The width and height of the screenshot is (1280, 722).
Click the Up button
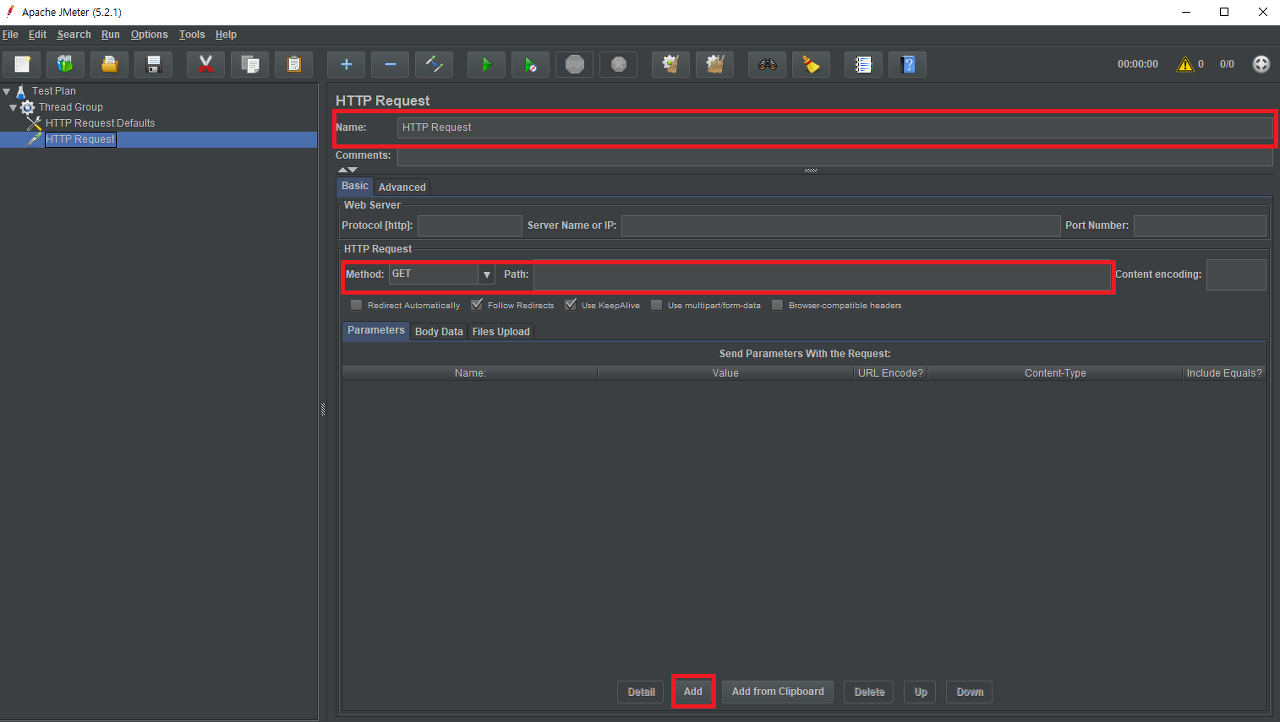tap(921, 691)
